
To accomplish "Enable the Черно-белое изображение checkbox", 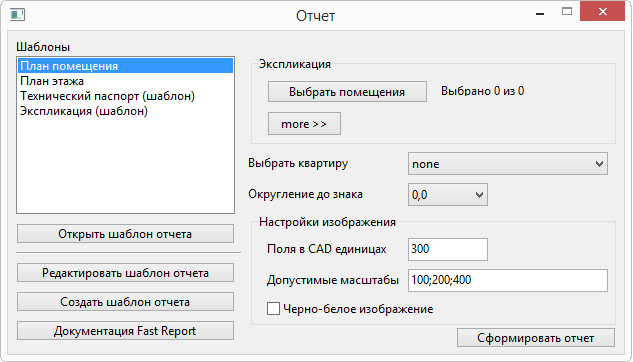I will [x=273, y=309].
